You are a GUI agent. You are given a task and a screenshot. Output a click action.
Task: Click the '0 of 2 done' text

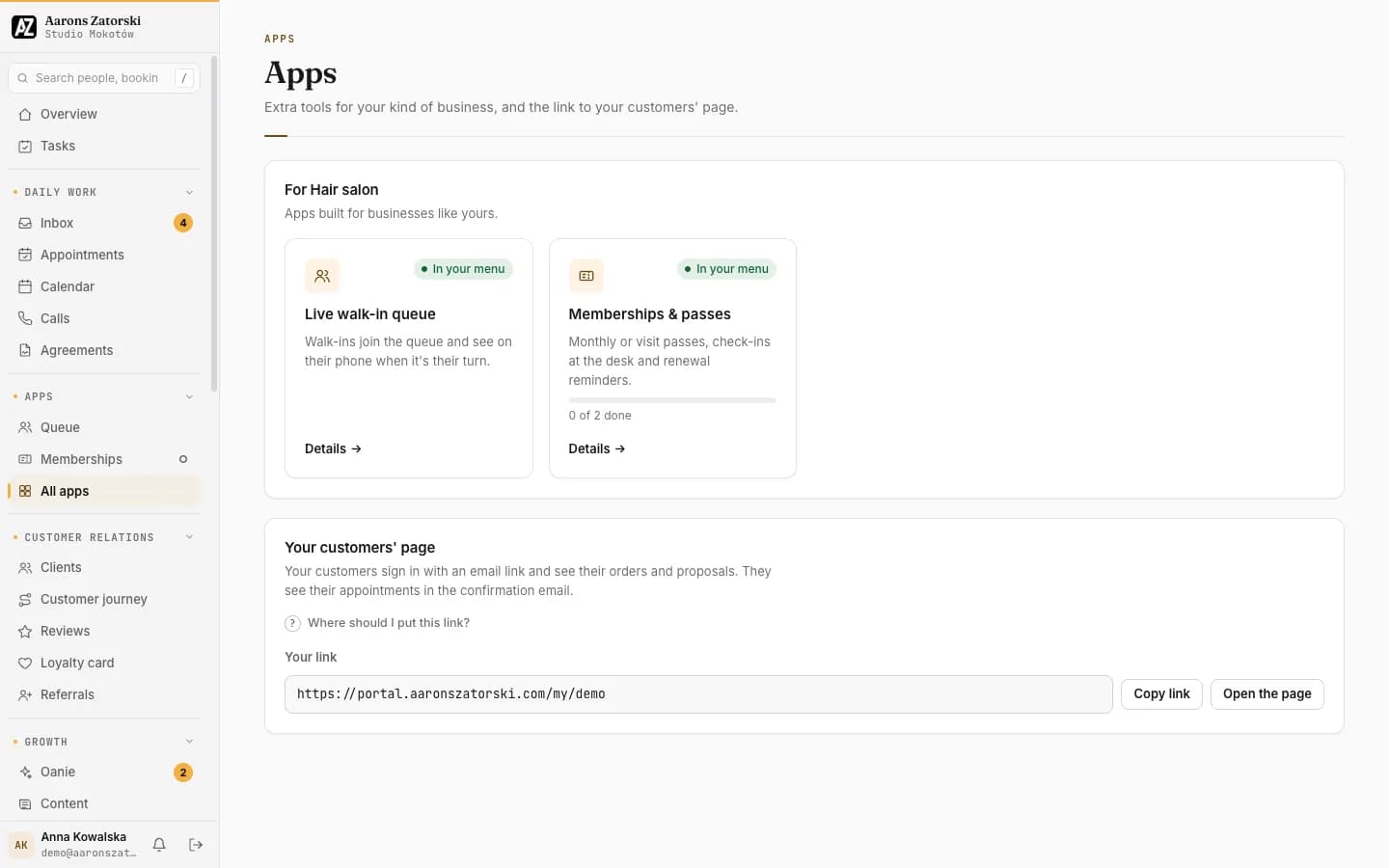[600, 416]
